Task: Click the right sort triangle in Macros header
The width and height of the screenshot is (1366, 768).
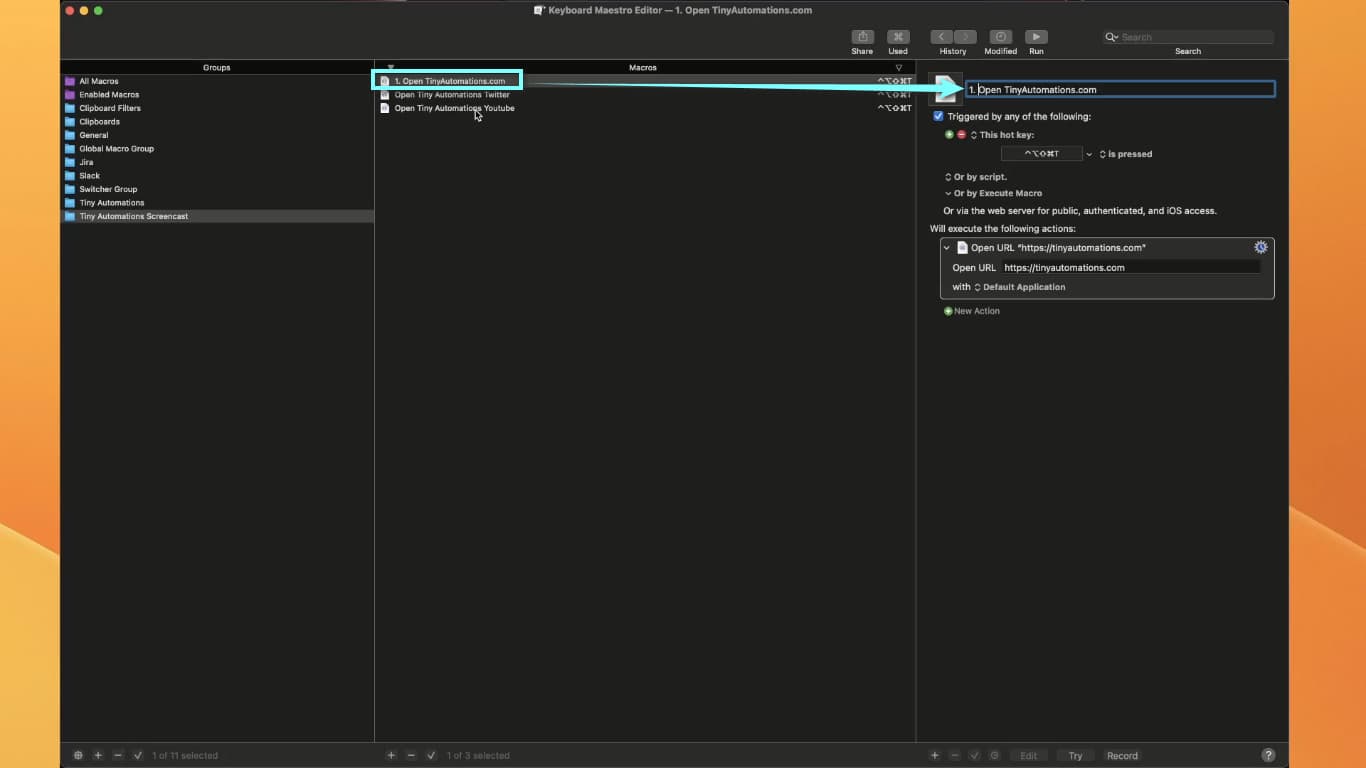Action: pos(899,68)
